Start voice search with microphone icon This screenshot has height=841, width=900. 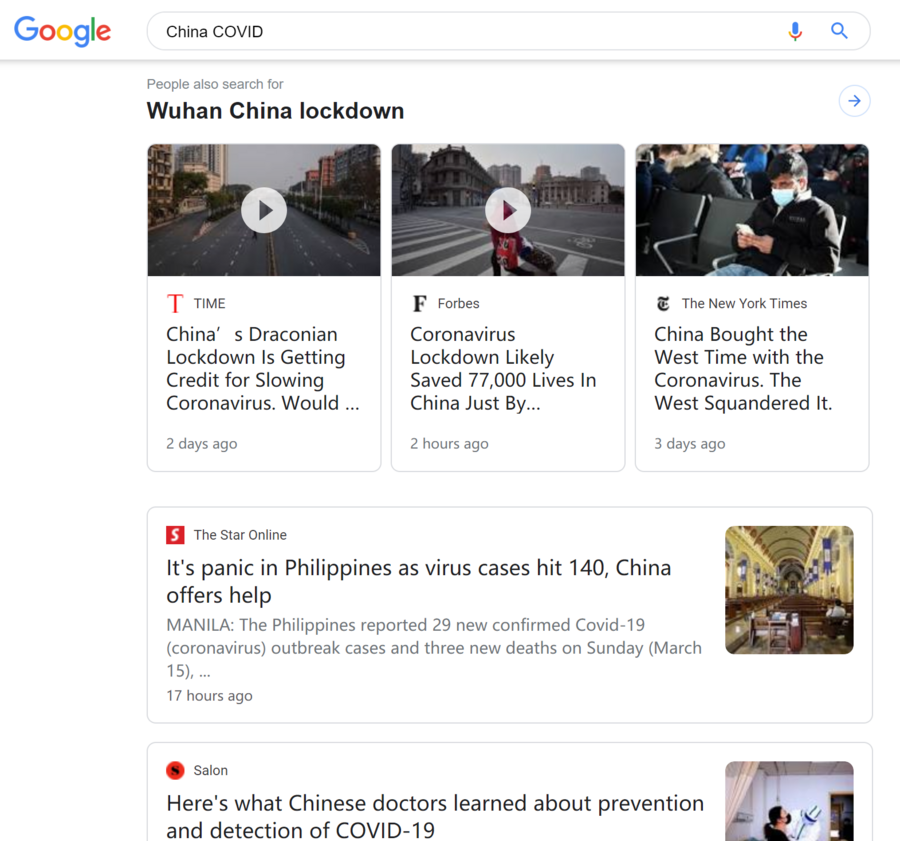pos(795,31)
